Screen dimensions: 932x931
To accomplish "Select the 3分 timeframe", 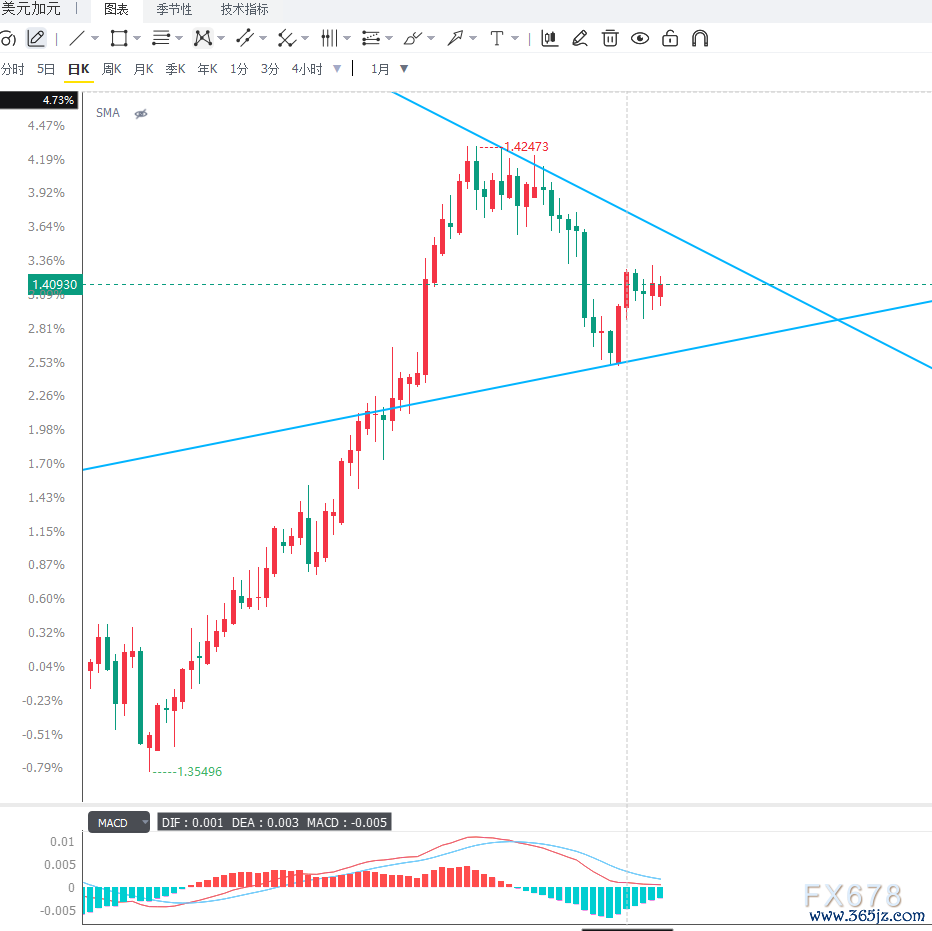I will (x=270, y=69).
